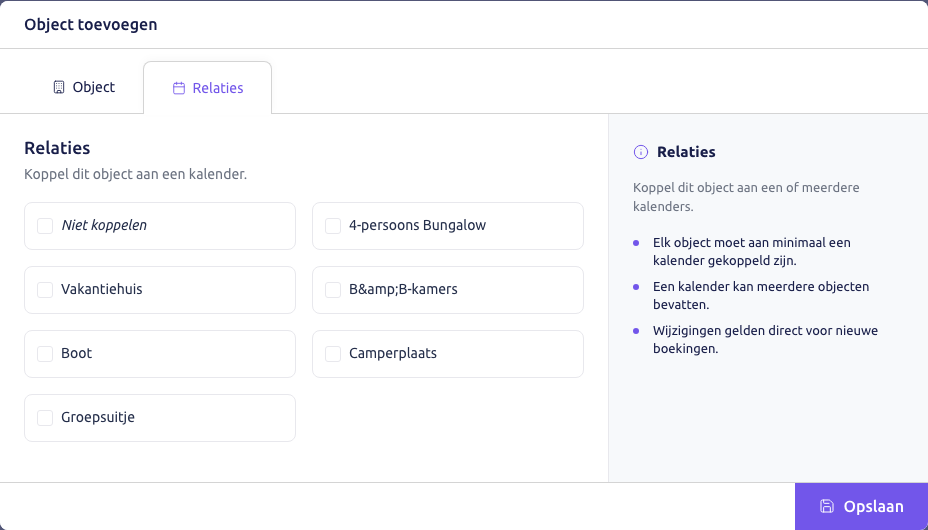Check the 4-persoons Bungalow checkbox
This screenshot has width=928, height=530.
click(x=333, y=226)
